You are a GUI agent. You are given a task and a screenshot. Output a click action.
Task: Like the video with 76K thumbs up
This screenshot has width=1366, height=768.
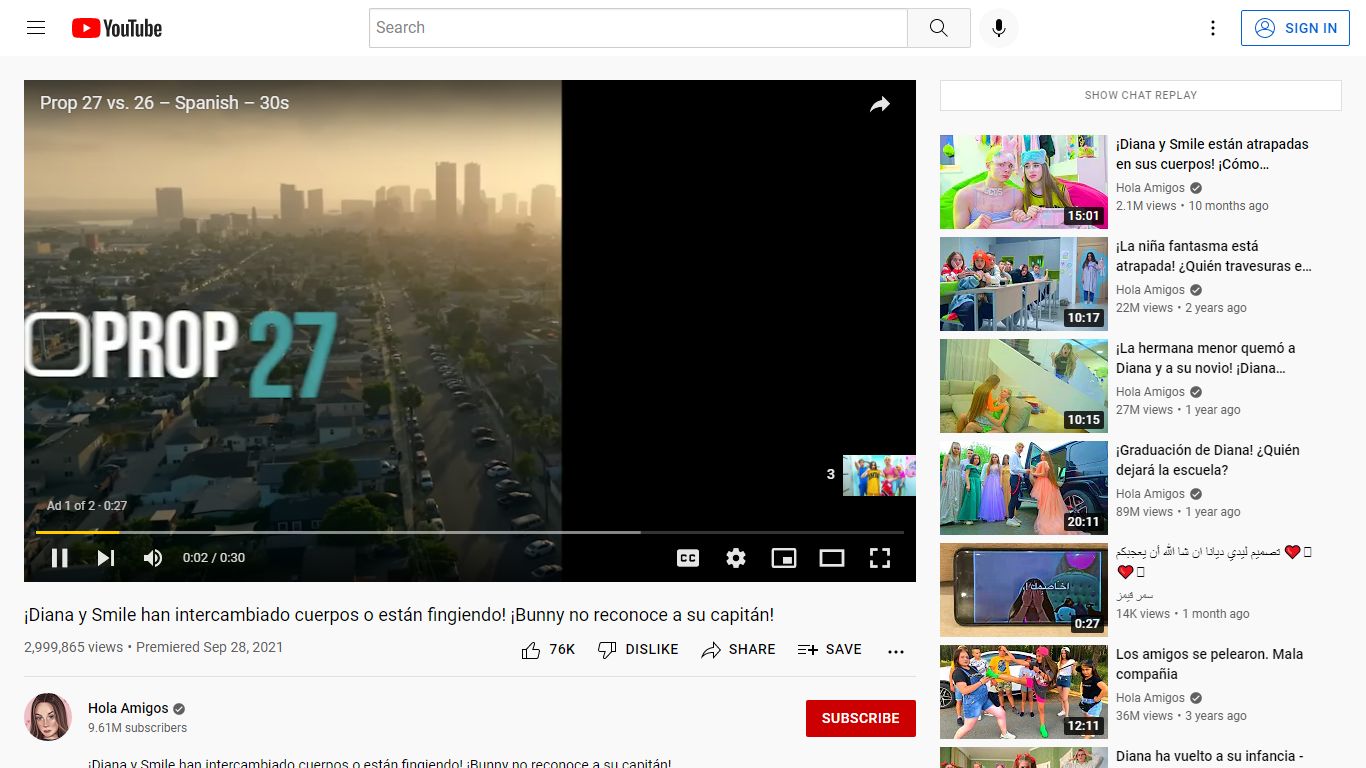tap(549, 650)
